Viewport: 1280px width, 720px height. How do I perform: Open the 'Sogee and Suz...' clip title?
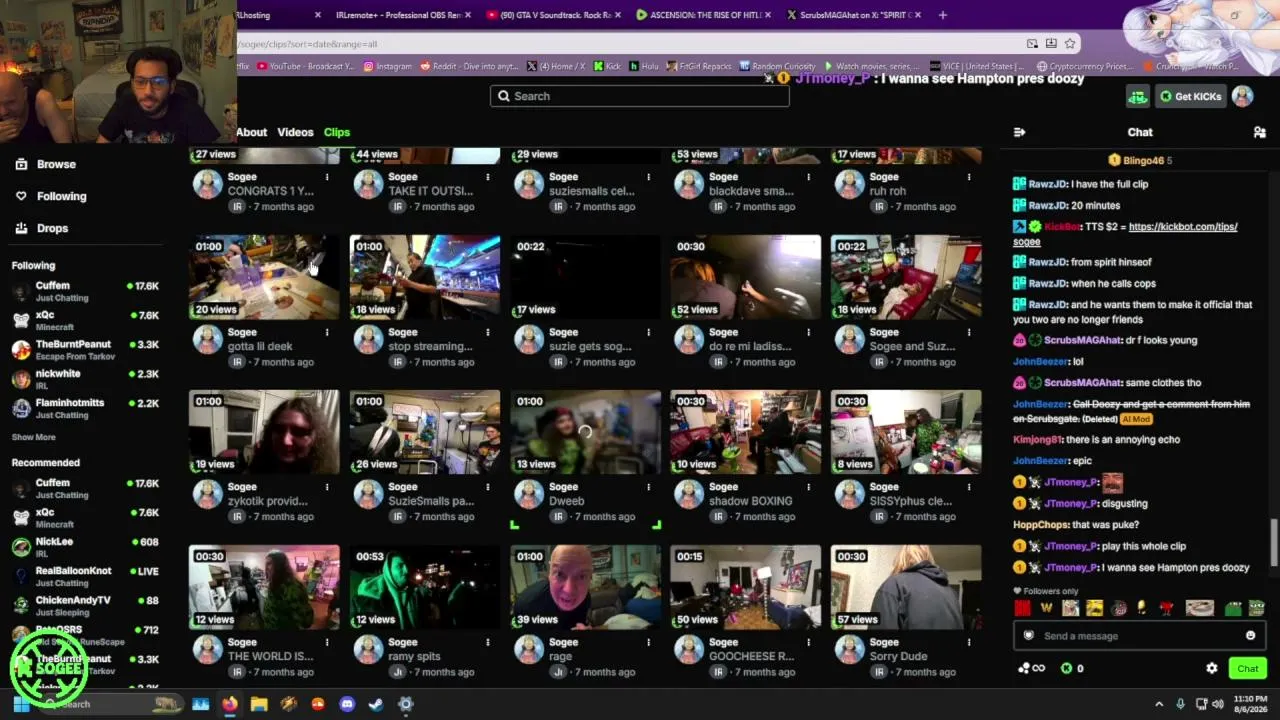[x=910, y=347]
